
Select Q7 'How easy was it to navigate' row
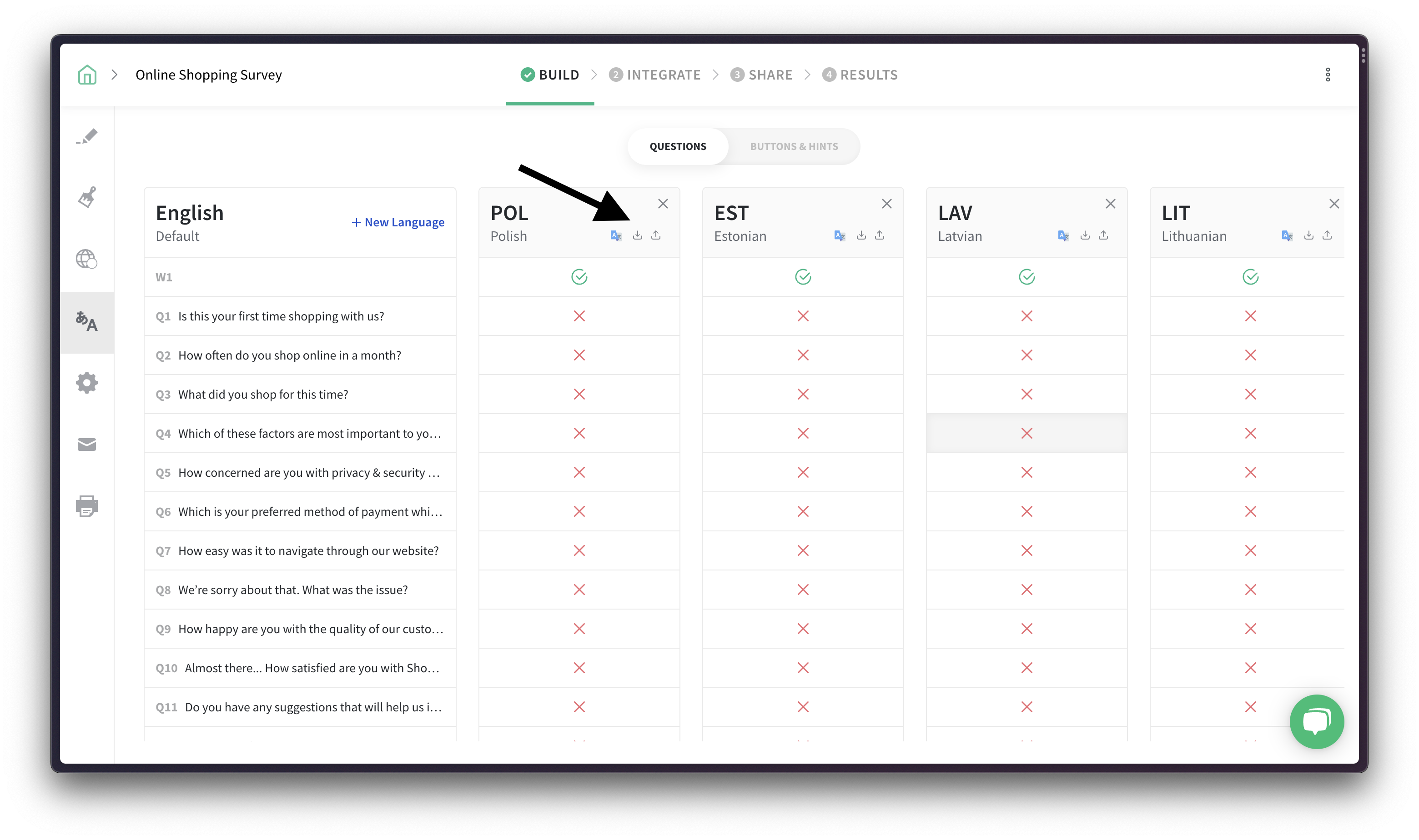(x=300, y=551)
